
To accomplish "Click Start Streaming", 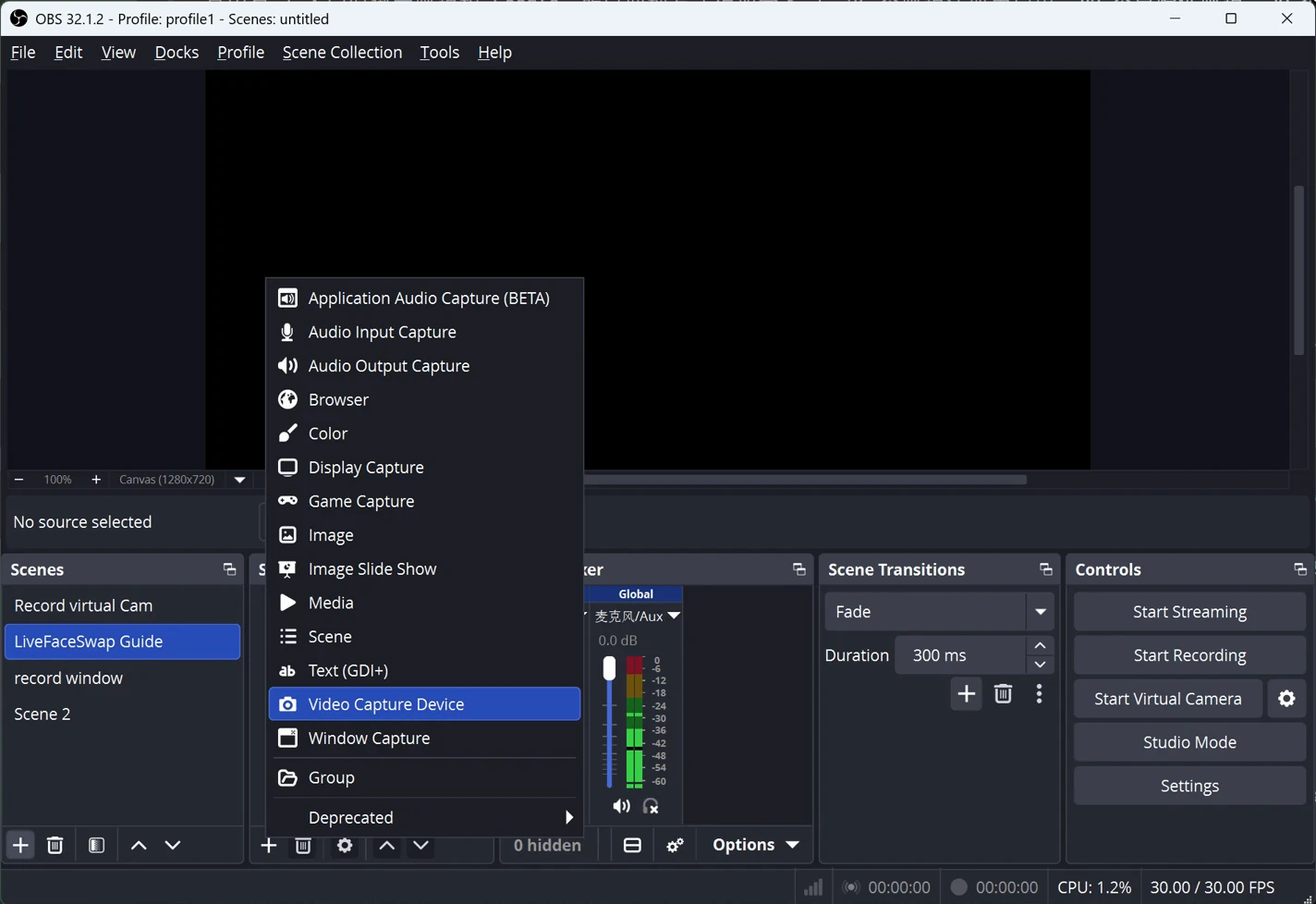I will 1189,612.
